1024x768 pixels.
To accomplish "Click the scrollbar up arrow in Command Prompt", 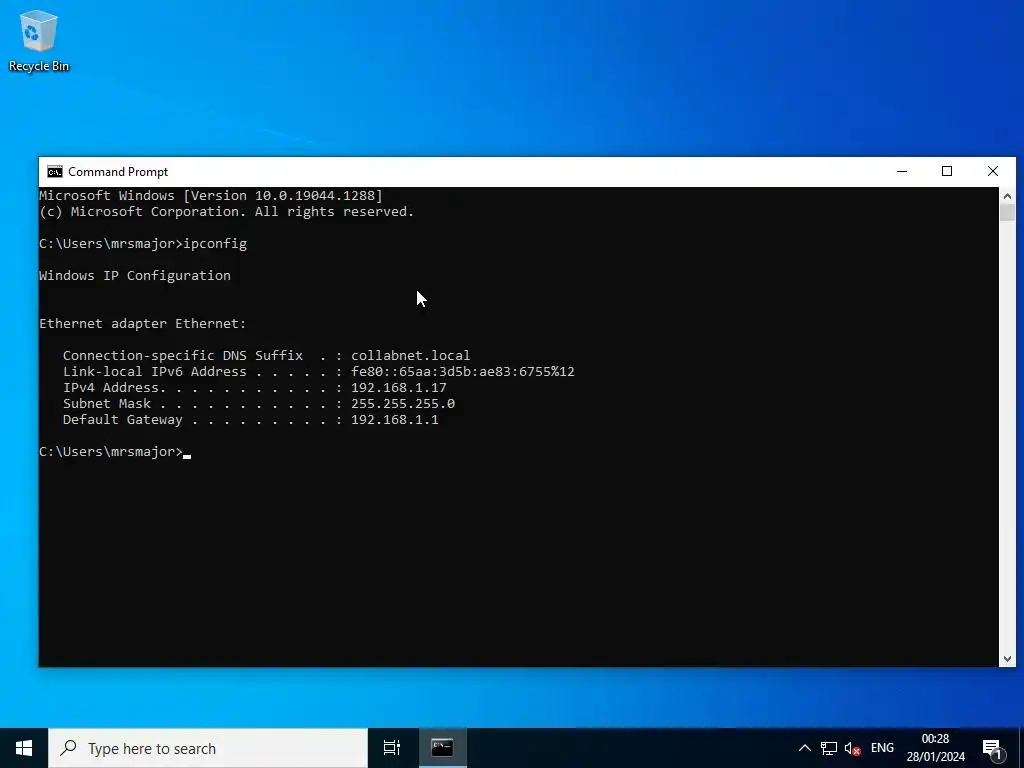I will 1007,196.
